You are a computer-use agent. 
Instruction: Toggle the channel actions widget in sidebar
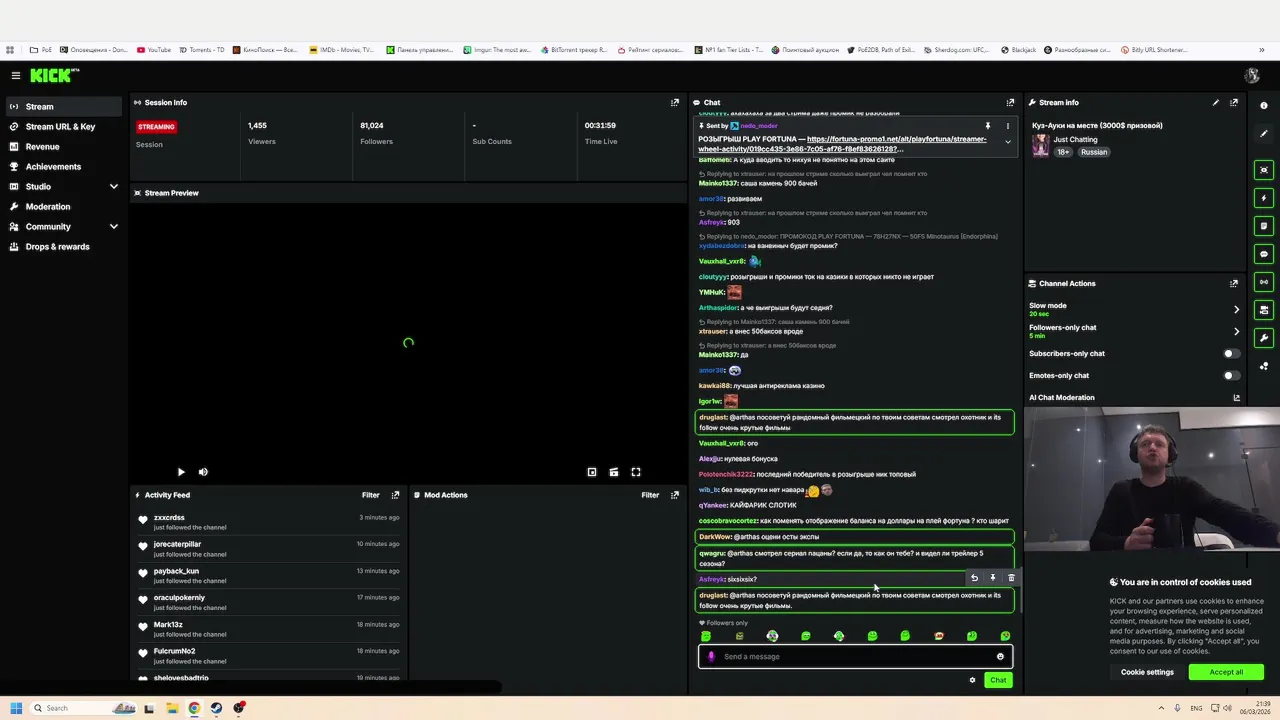1264,310
